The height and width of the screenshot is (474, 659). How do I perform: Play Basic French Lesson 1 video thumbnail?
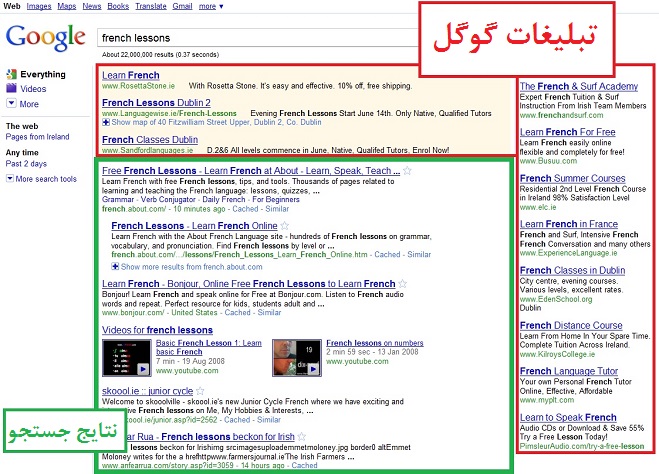[127, 356]
